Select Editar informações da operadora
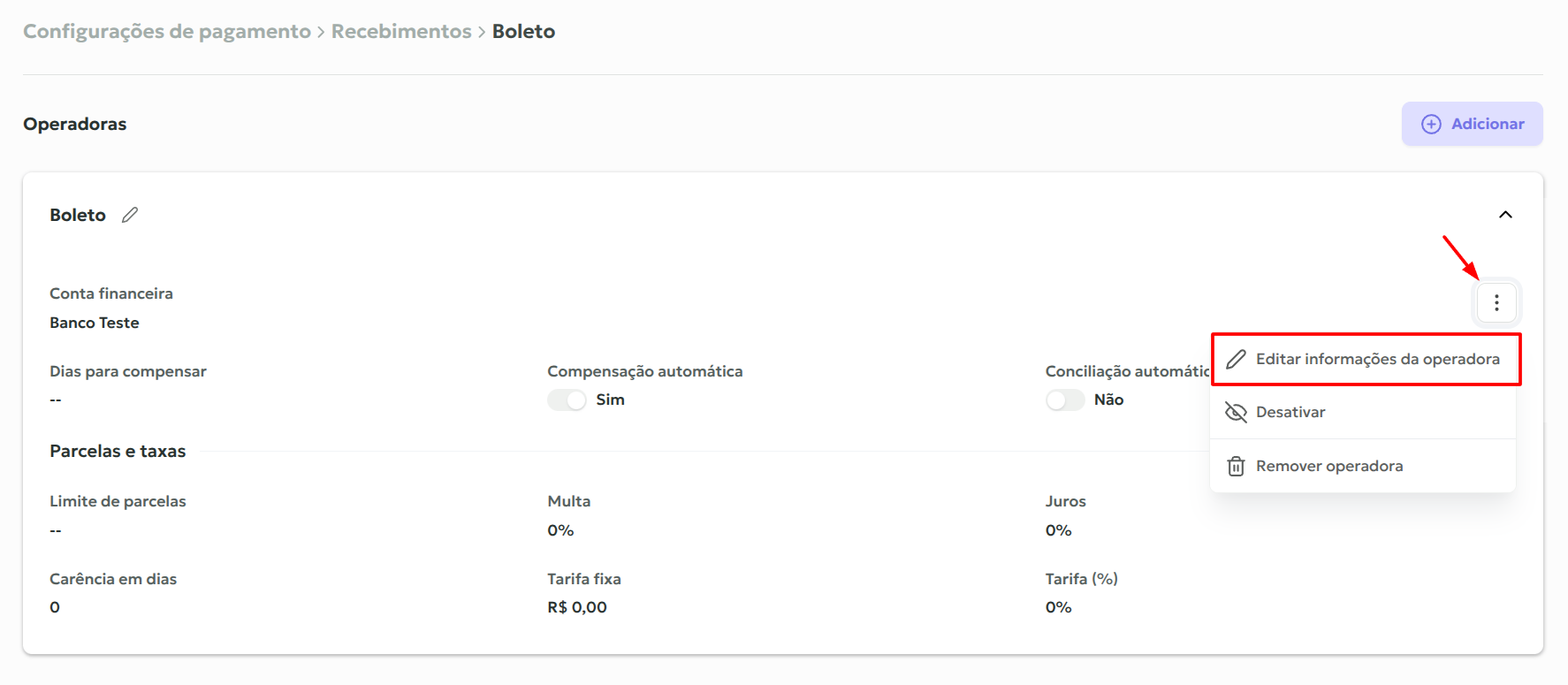 (1377, 359)
